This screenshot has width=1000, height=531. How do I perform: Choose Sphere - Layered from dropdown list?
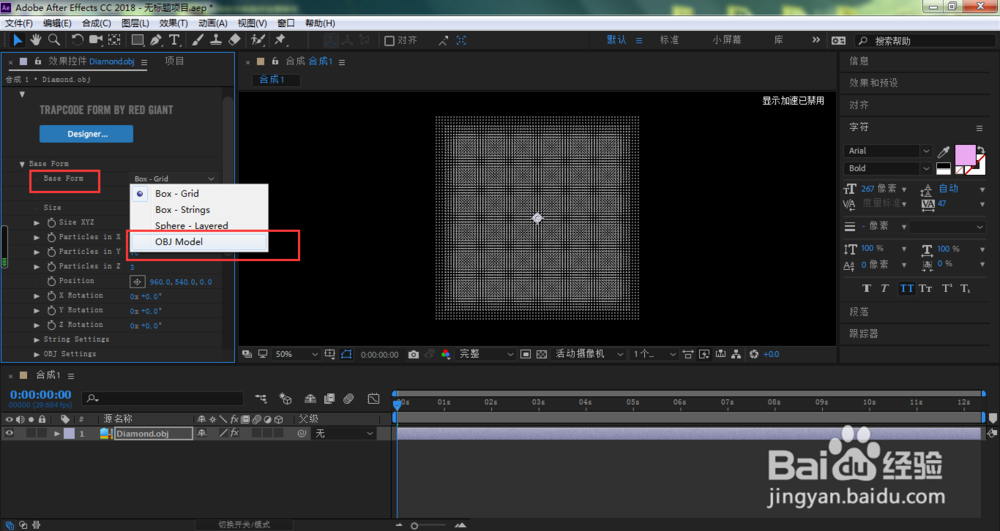199,226
